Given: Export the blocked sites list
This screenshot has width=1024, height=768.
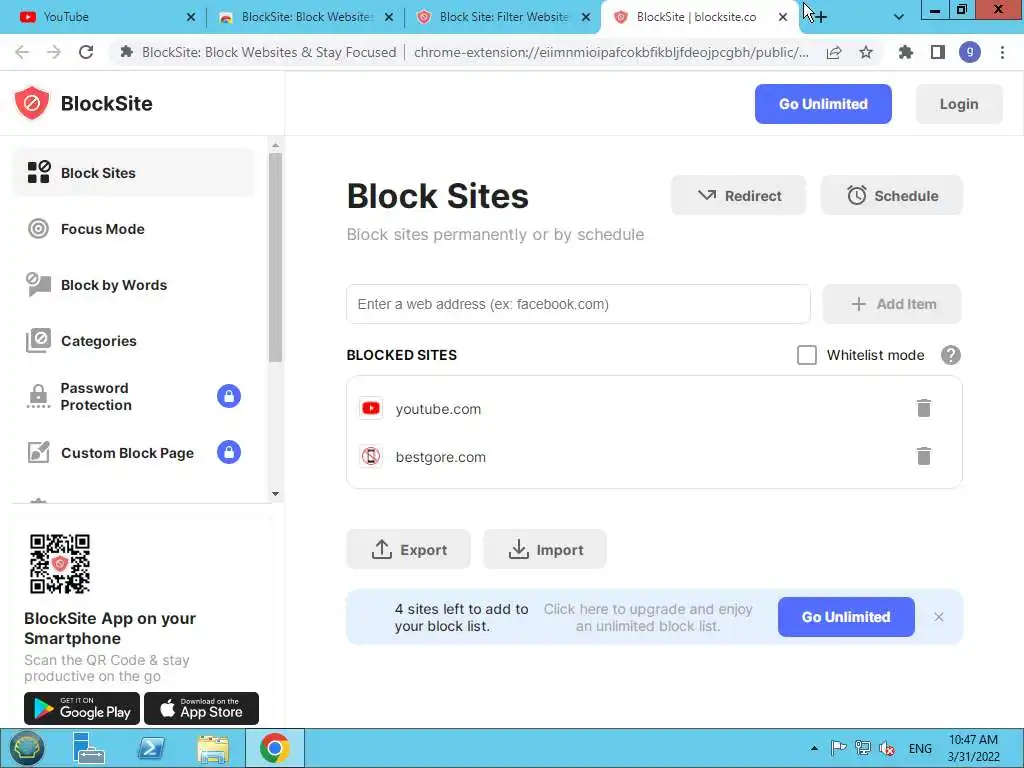Looking at the screenshot, I should [x=408, y=549].
